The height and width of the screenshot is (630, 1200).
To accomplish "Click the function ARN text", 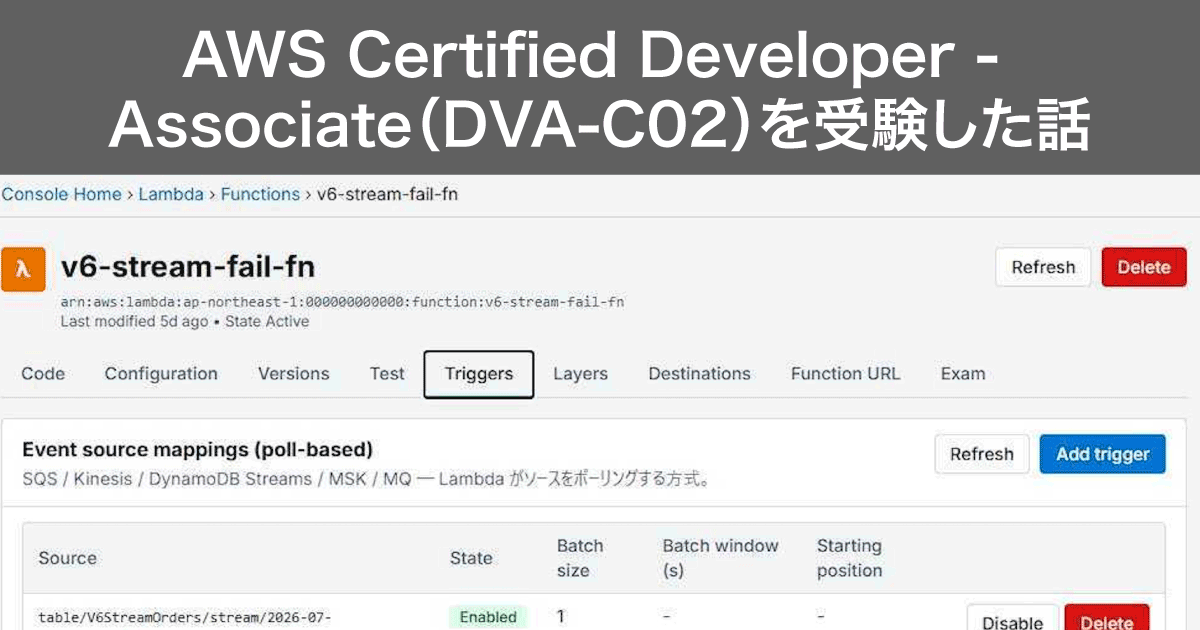I will click(x=342, y=301).
